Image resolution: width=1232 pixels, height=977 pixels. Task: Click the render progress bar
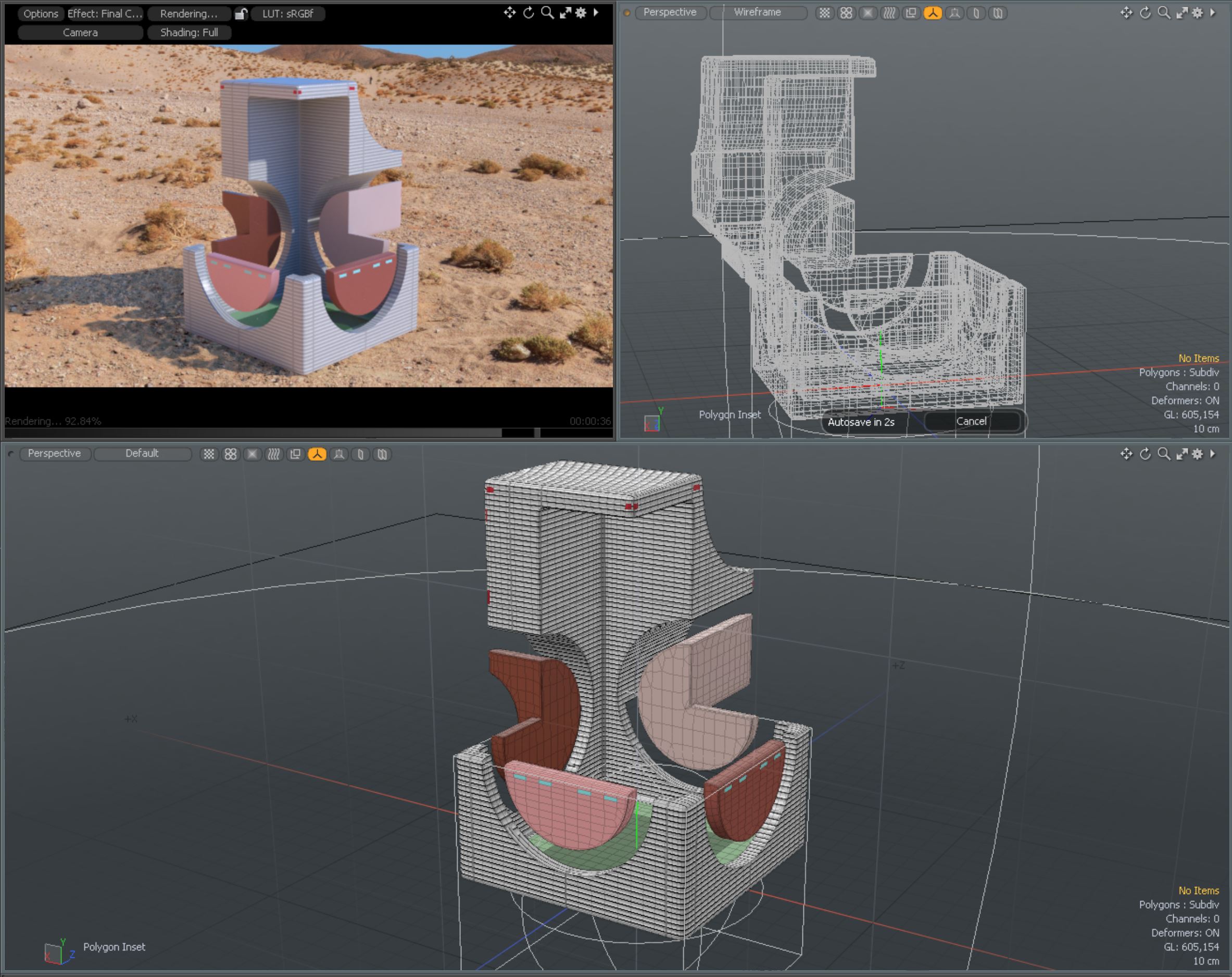309,433
